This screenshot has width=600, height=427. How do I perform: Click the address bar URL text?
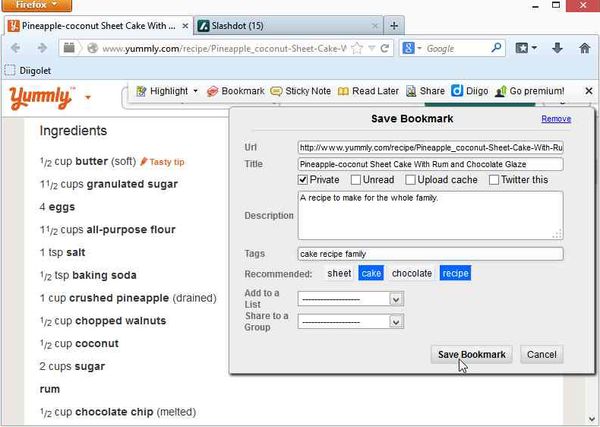pos(224,49)
